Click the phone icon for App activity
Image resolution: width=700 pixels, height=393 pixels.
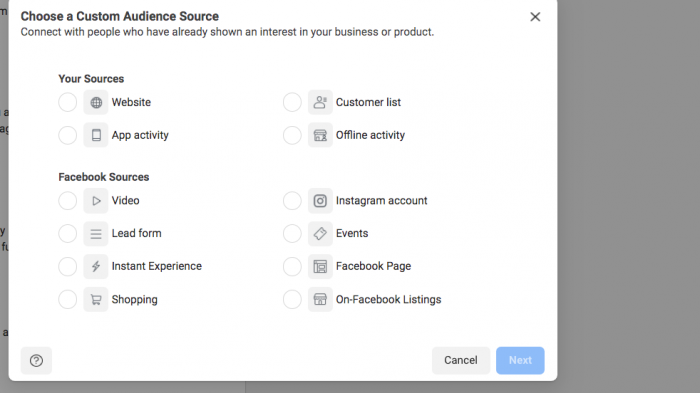[96, 135]
